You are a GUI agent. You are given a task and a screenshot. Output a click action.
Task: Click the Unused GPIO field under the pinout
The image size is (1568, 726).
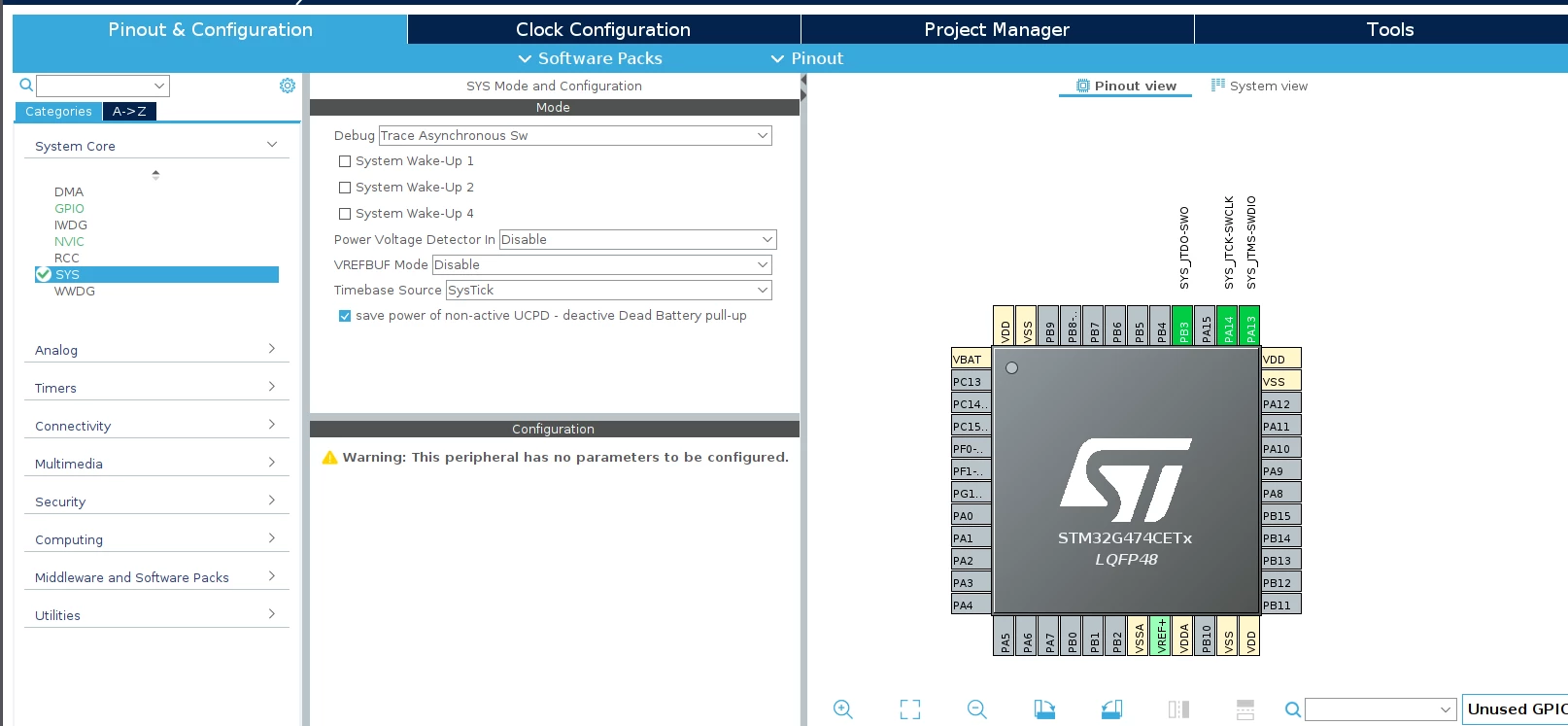[1515, 709]
